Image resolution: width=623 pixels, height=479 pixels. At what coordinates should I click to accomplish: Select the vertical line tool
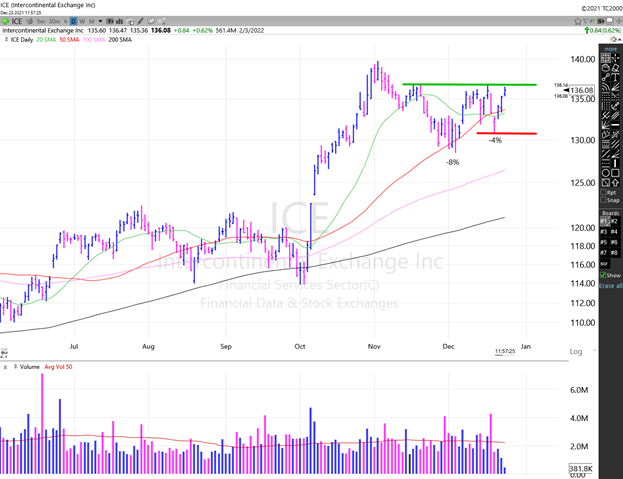[615, 163]
